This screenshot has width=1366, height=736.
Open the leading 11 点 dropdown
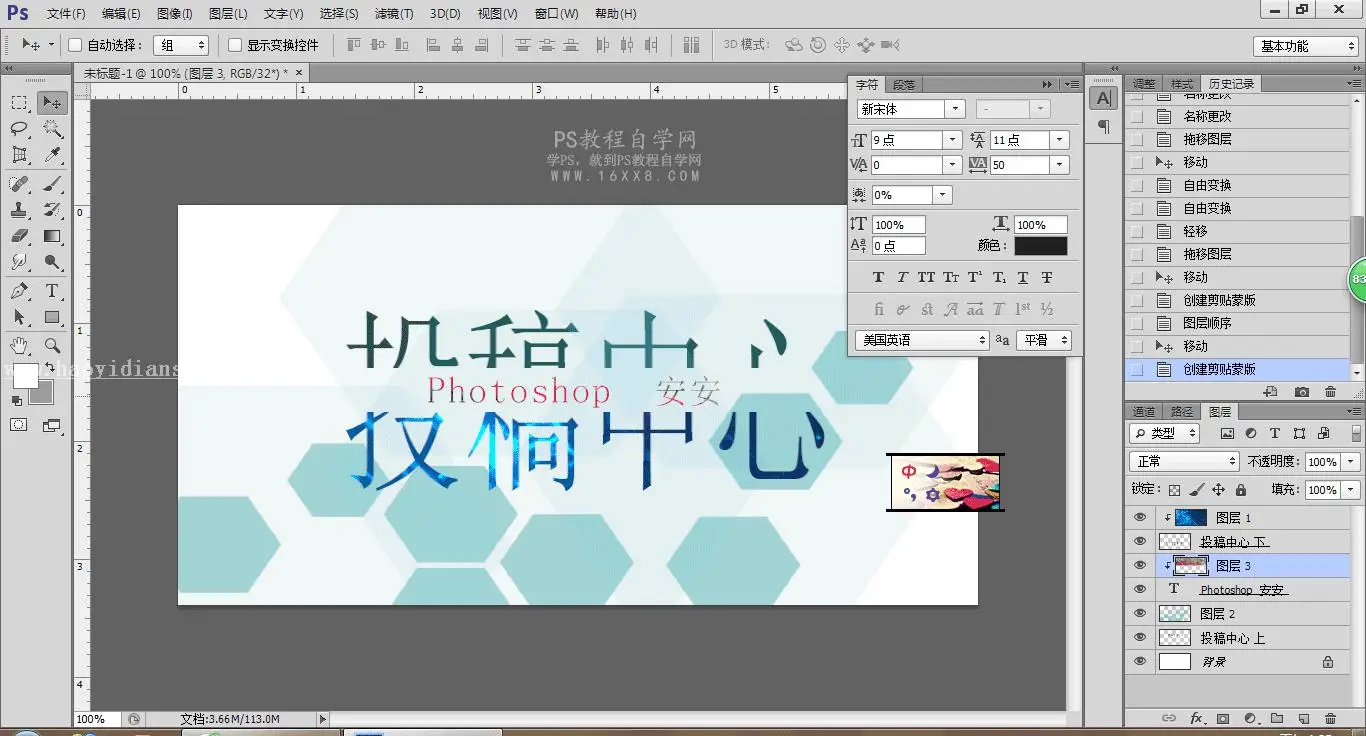[x=1060, y=140]
